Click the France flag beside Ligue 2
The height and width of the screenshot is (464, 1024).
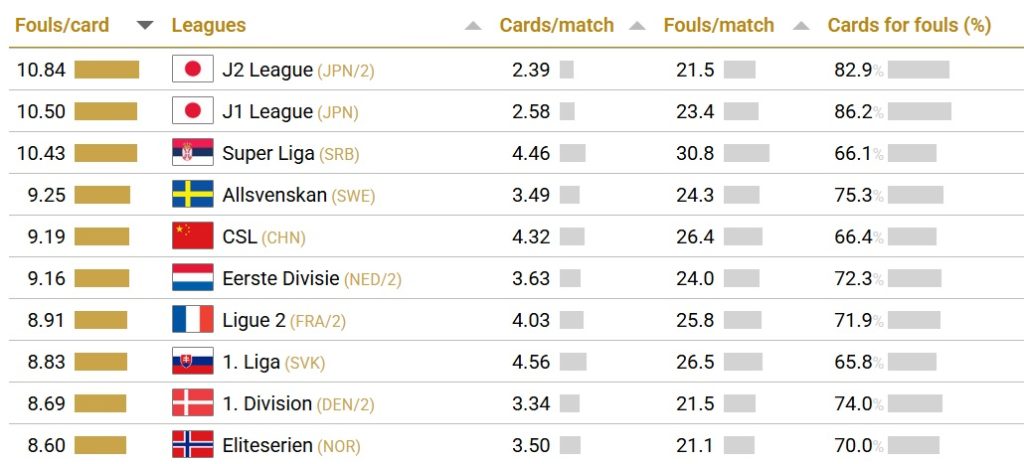(193, 320)
